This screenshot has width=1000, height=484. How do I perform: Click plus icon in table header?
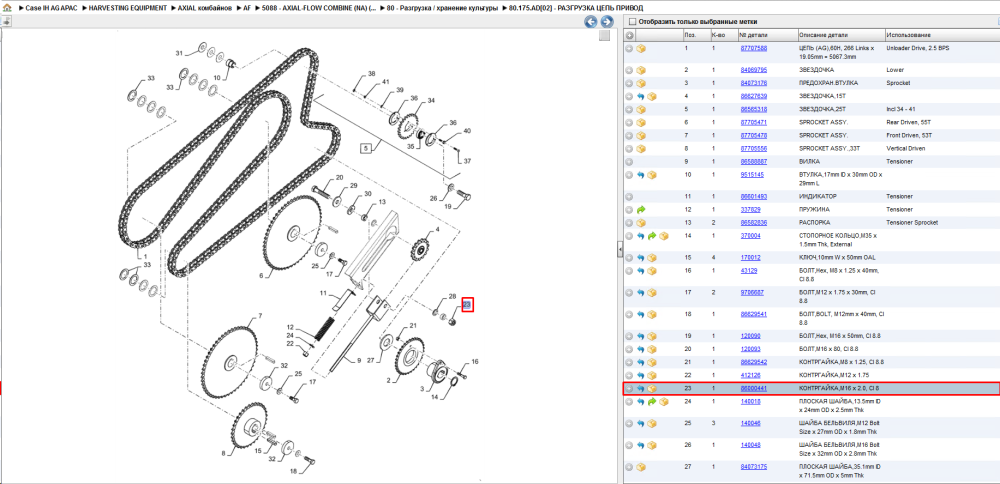coord(629,34)
